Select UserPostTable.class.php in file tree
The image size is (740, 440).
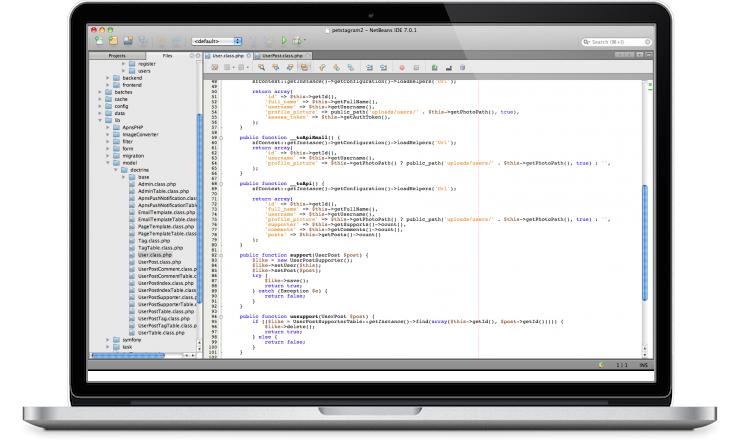tap(166, 312)
